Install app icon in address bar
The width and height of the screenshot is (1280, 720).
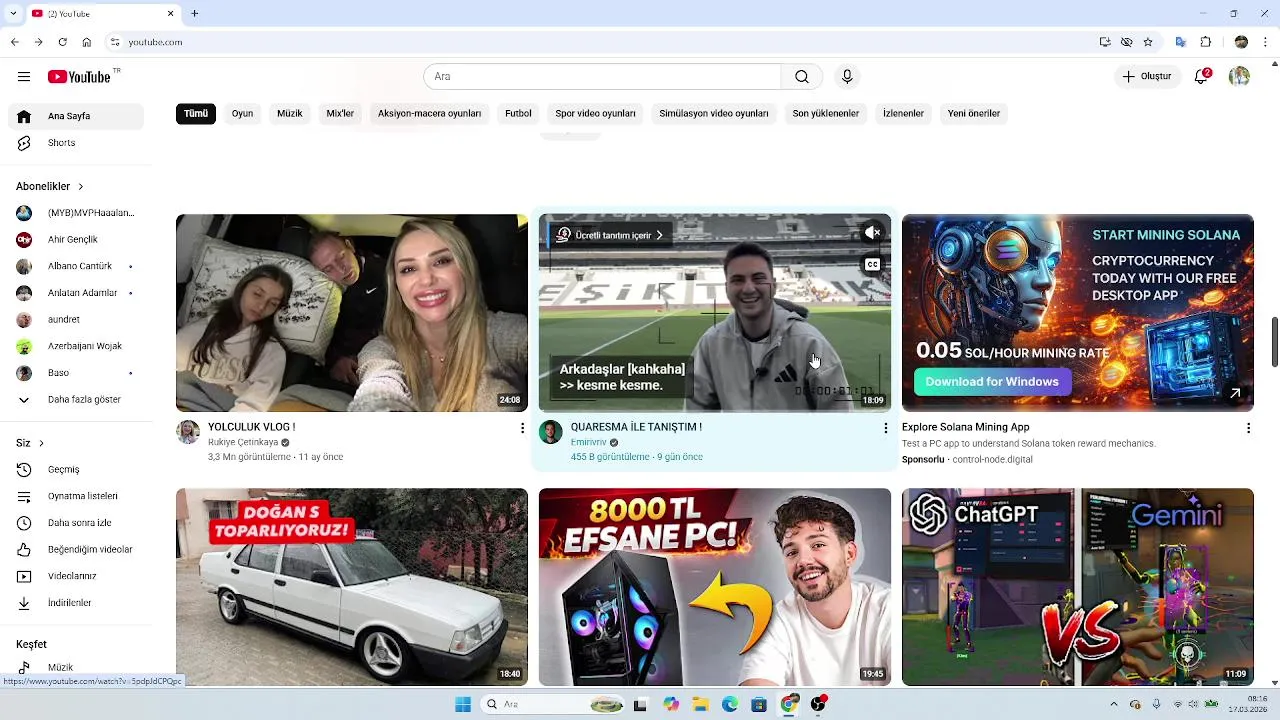pyautogui.click(x=1105, y=42)
